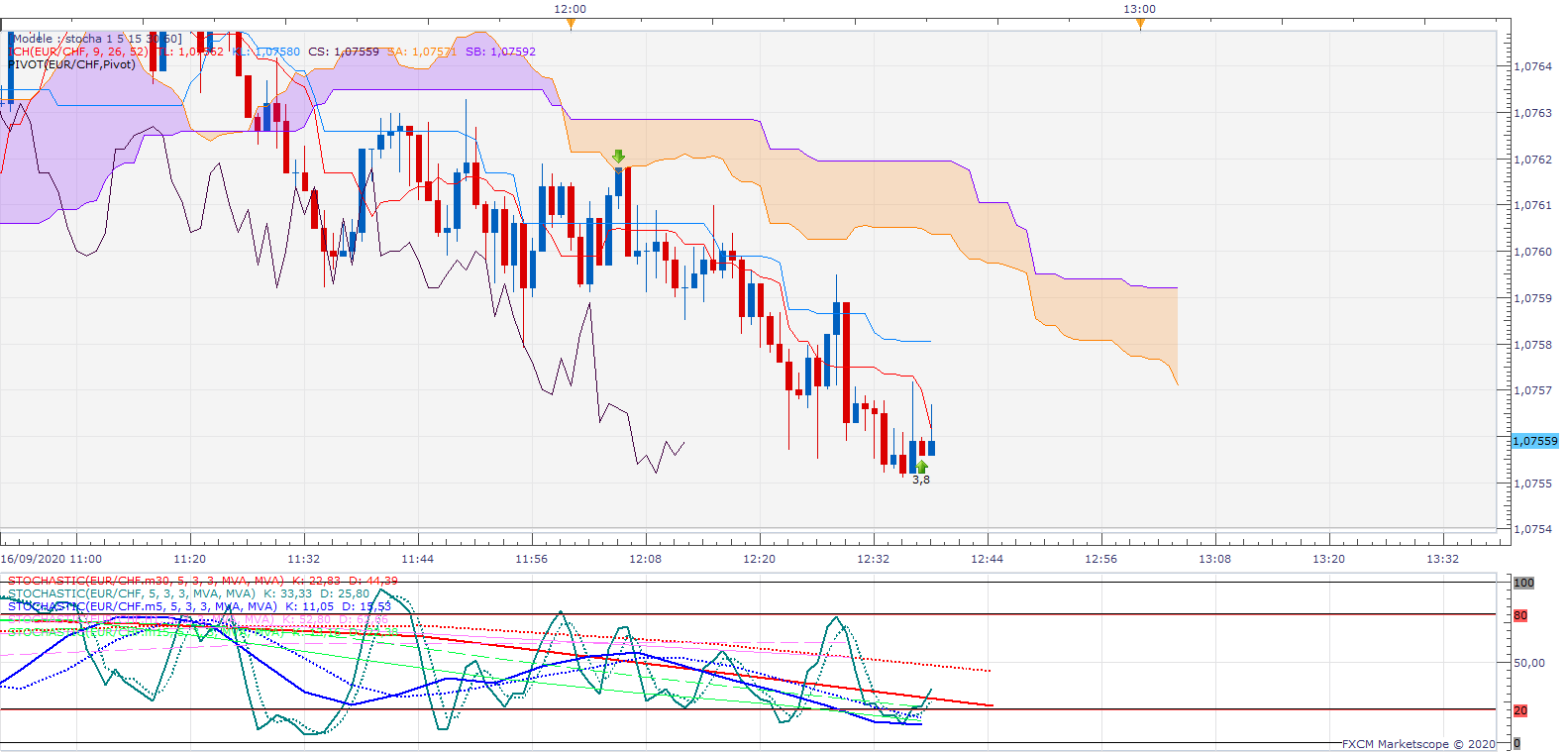The width and height of the screenshot is (1568, 753).
Task: Select the orange 13:00 hour marker
Action: click(x=1140, y=24)
